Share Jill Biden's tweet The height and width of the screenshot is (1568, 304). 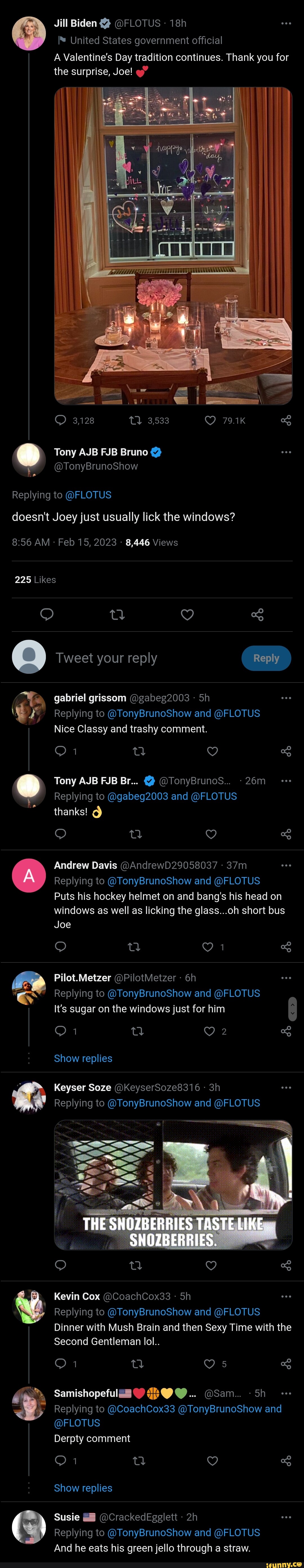click(x=286, y=420)
